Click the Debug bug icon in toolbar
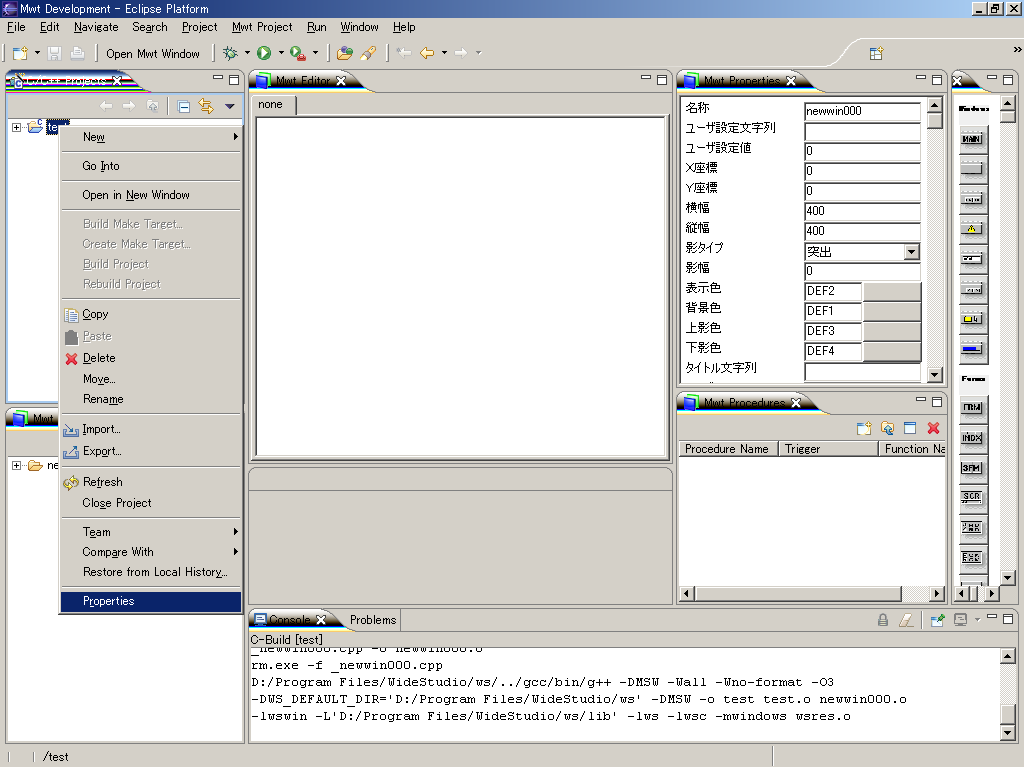The image size is (1024, 768). (x=230, y=53)
